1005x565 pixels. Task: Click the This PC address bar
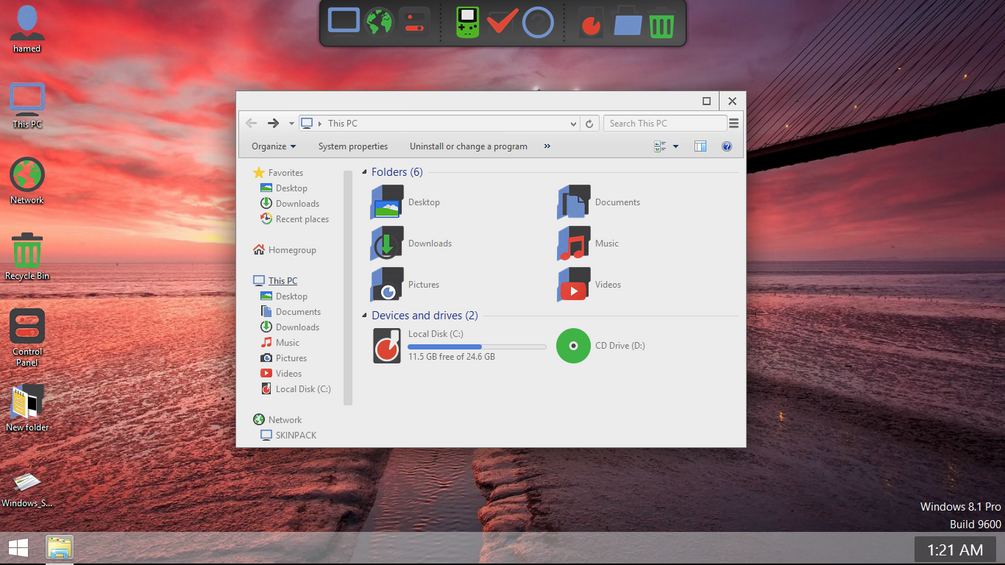point(440,123)
